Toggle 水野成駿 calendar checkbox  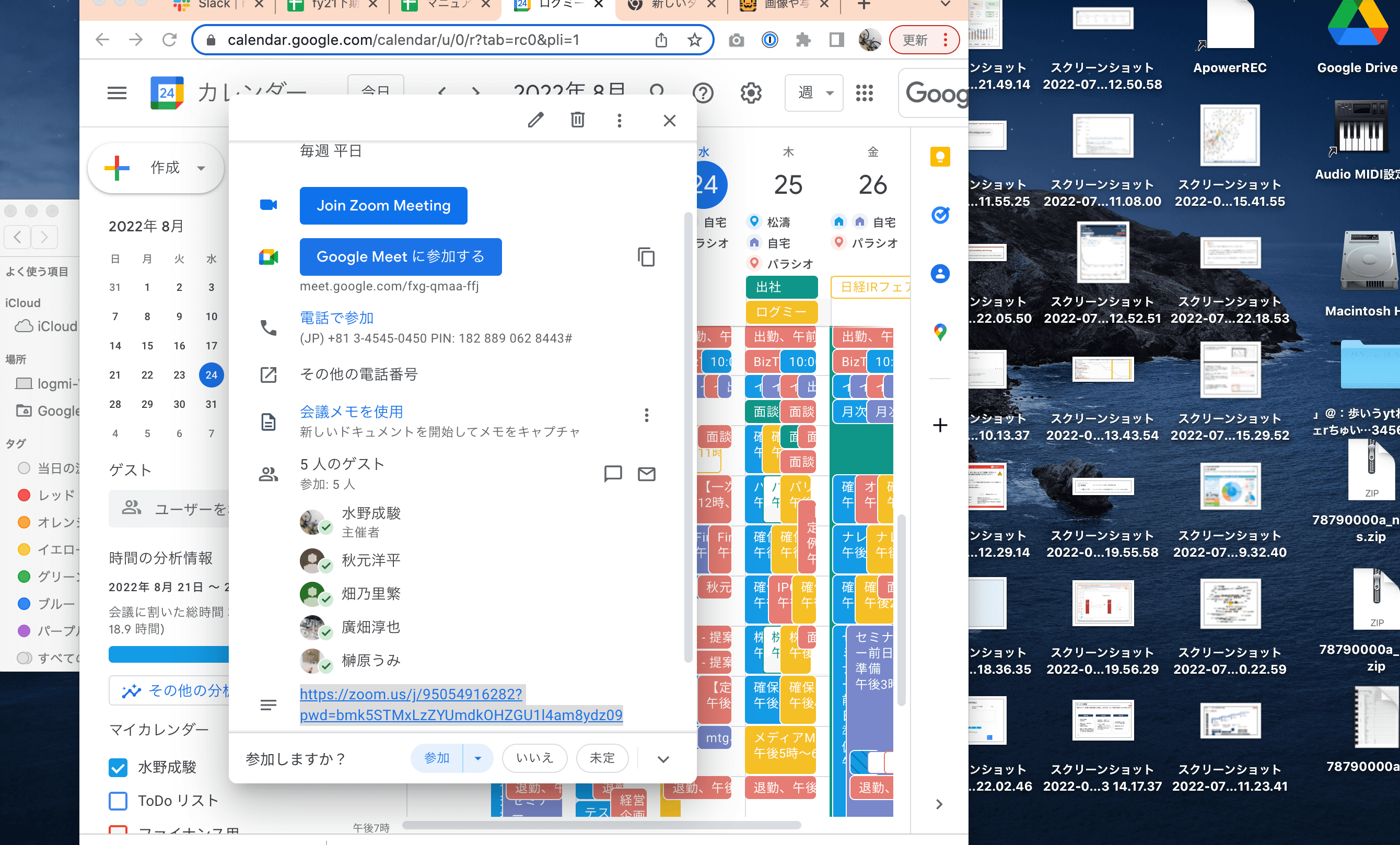pos(118,767)
